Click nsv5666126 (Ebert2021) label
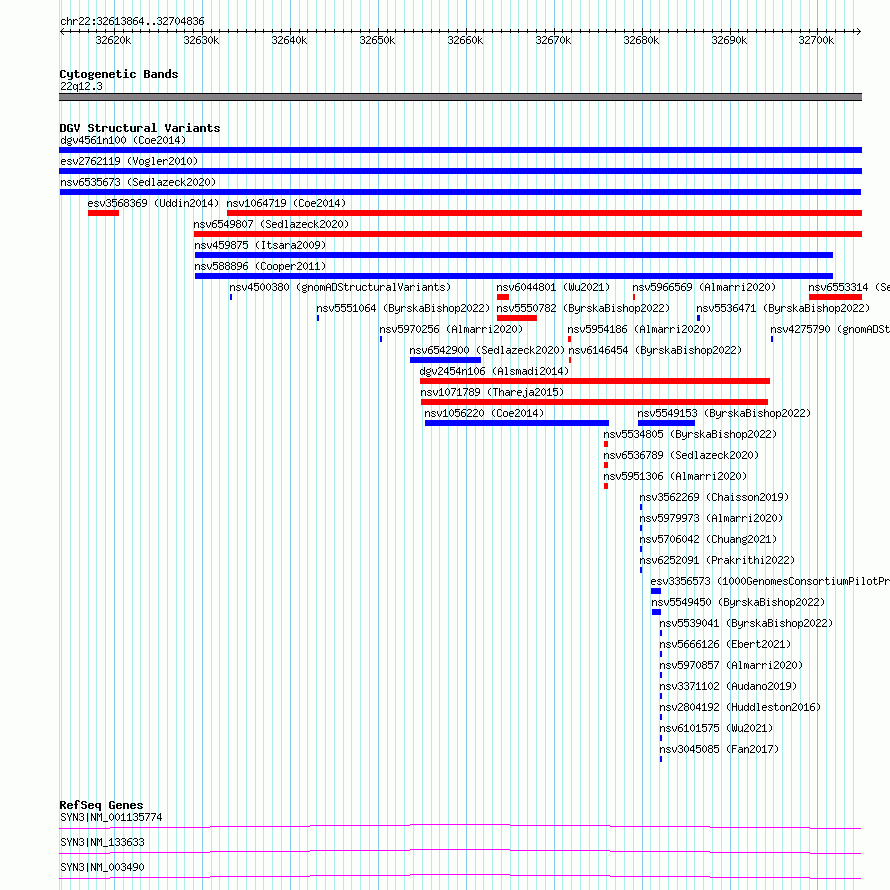Viewport: 890px width, 890px height. pyautogui.click(x=725, y=644)
